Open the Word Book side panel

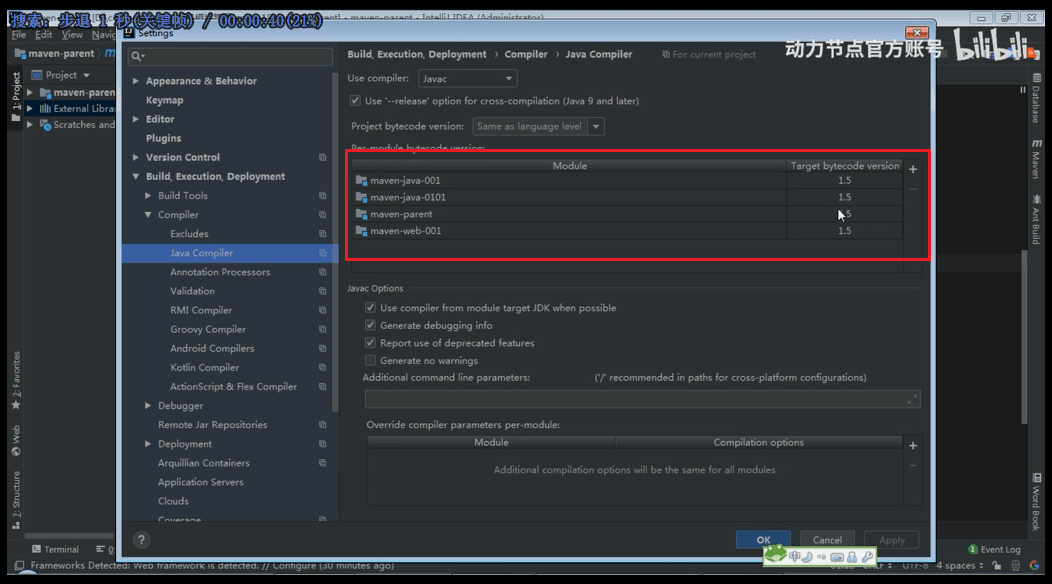point(1037,502)
